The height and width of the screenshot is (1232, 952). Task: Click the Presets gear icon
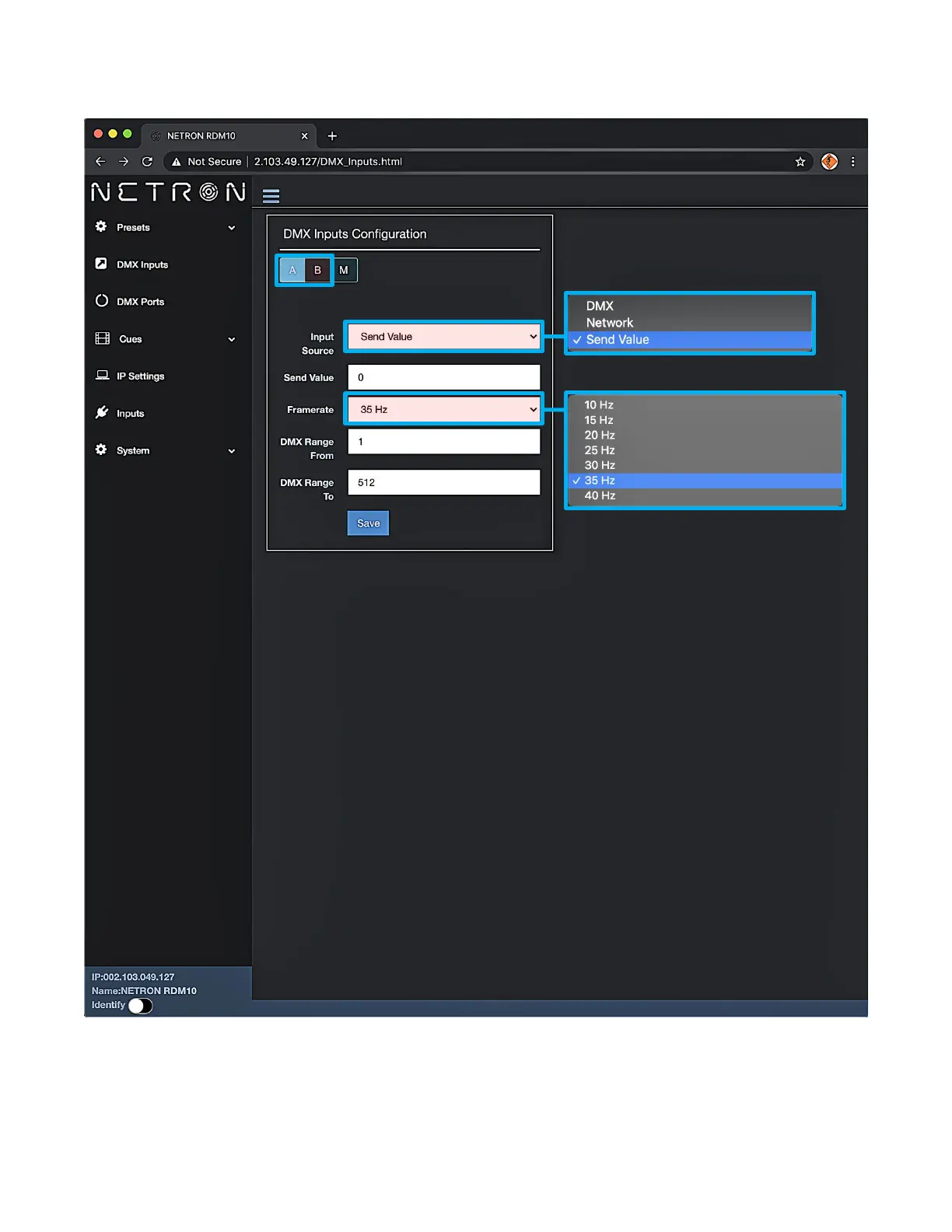click(x=101, y=227)
